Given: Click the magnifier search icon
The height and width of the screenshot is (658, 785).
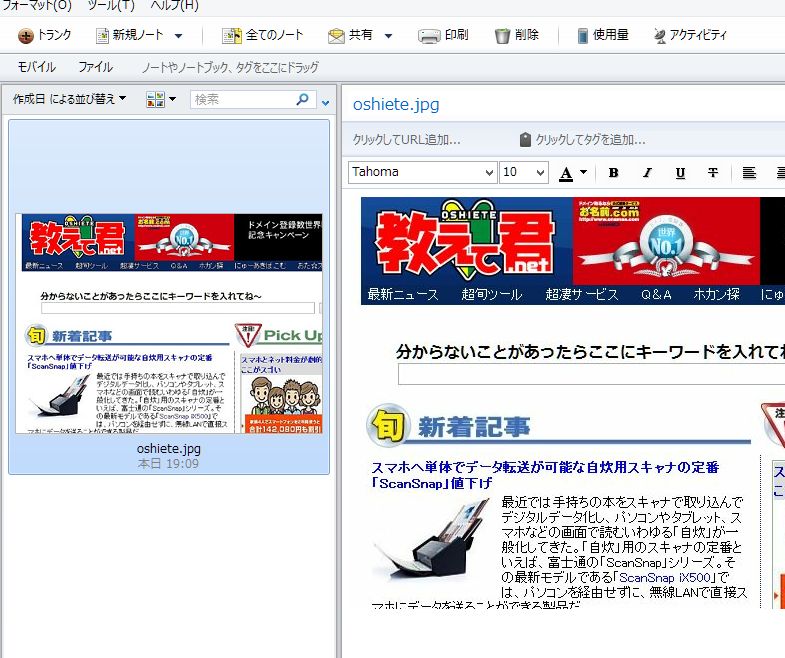Looking at the screenshot, I should (x=303, y=99).
